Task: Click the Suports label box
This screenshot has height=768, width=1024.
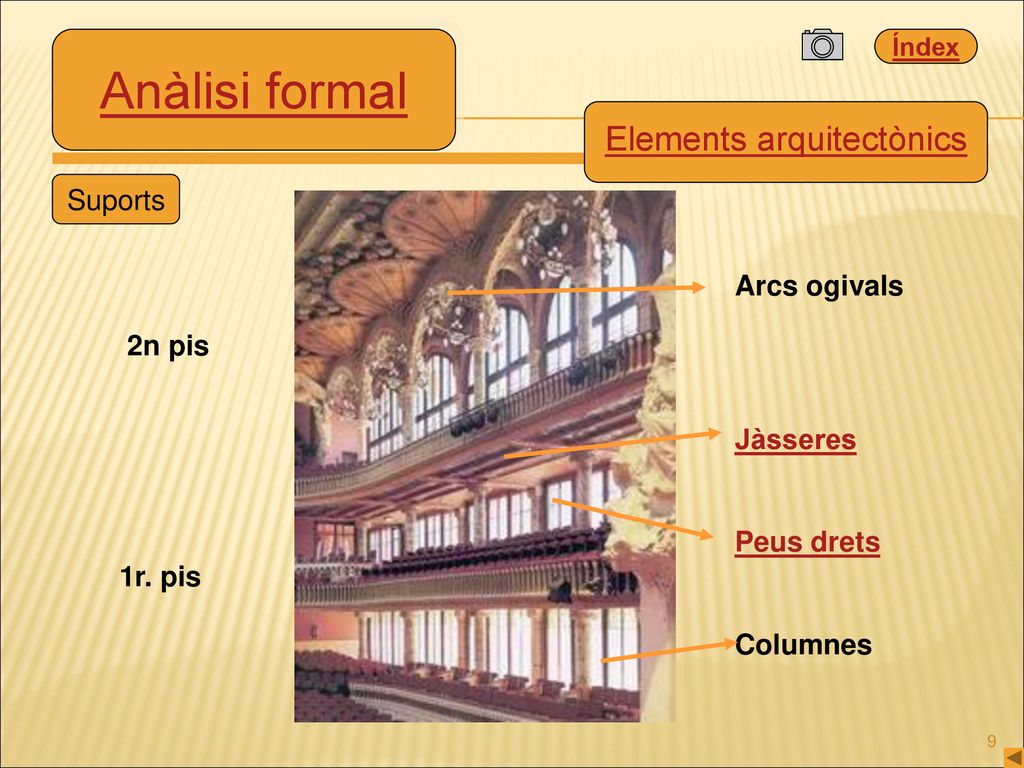Action: [x=116, y=199]
